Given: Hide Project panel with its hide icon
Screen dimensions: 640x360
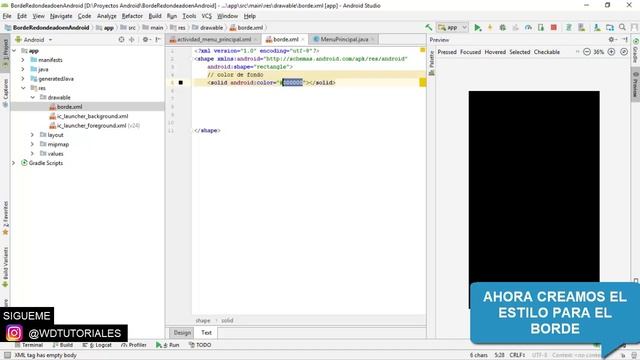Looking at the screenshot, I should click(x=158, y=40).
